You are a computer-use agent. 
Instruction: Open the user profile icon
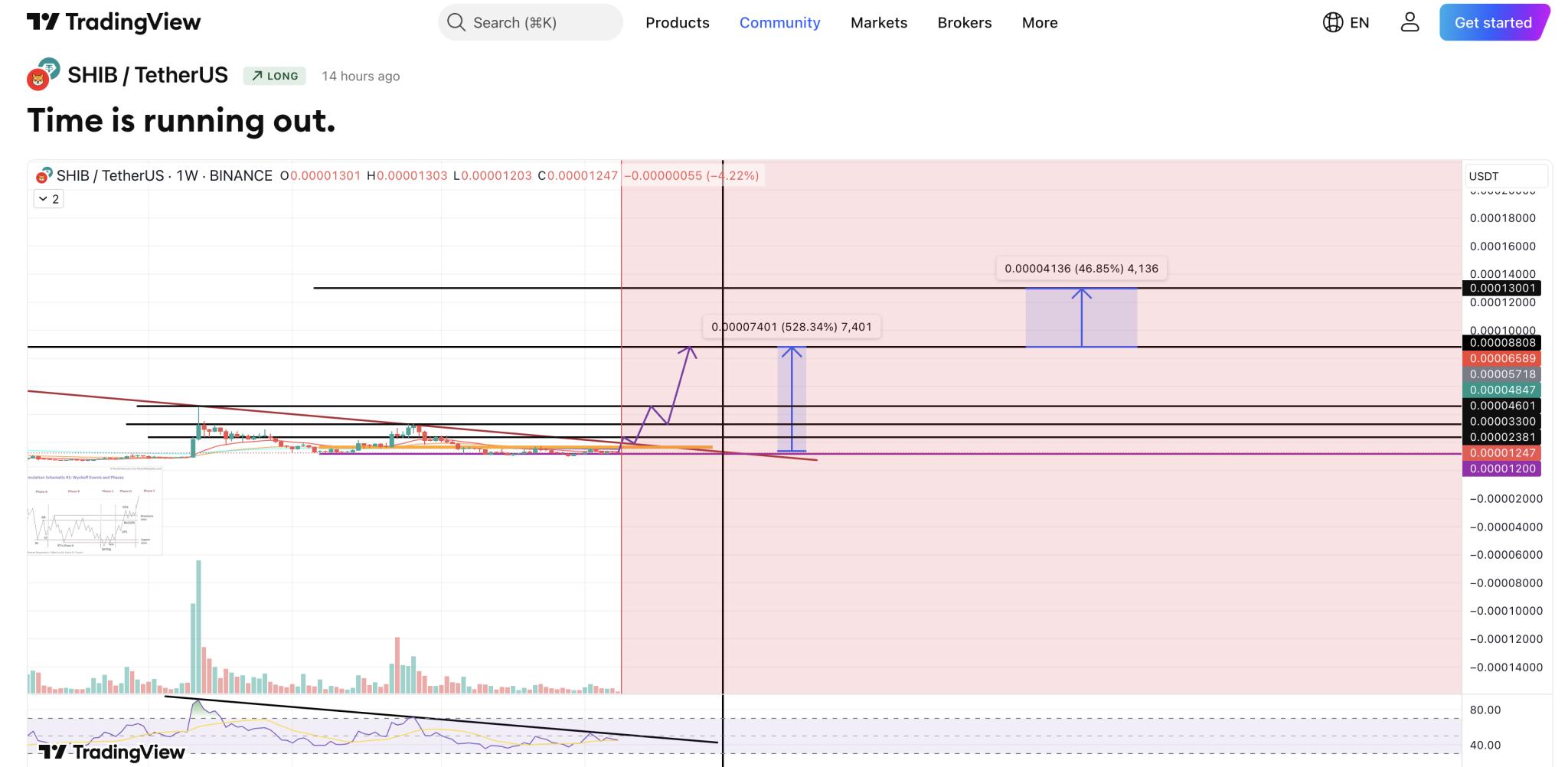[1410, 22]
